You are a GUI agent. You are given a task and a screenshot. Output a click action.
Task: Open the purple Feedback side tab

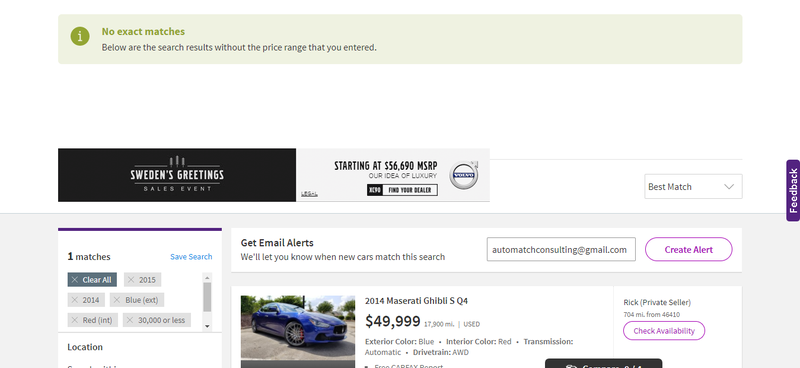793,190
